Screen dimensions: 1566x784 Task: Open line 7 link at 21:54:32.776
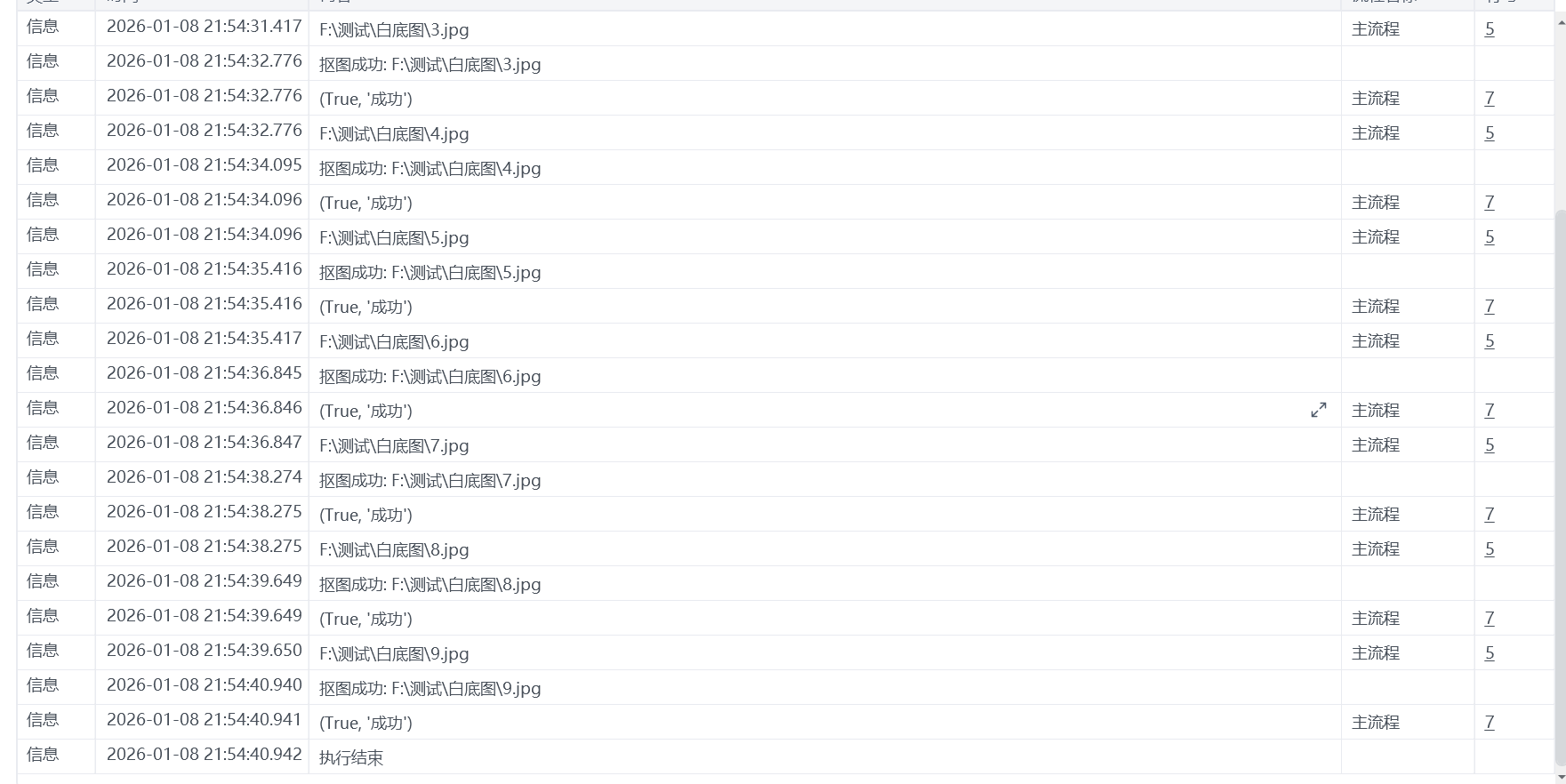(1490, 99)
